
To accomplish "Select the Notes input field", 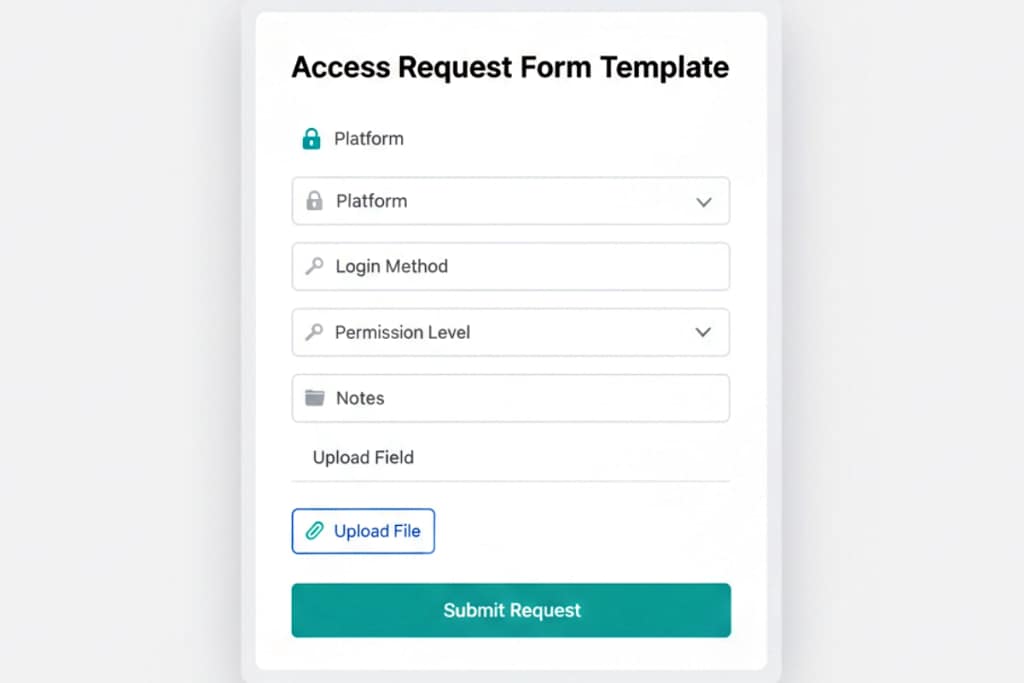I will pyautogui.click(x=510, y=397).
